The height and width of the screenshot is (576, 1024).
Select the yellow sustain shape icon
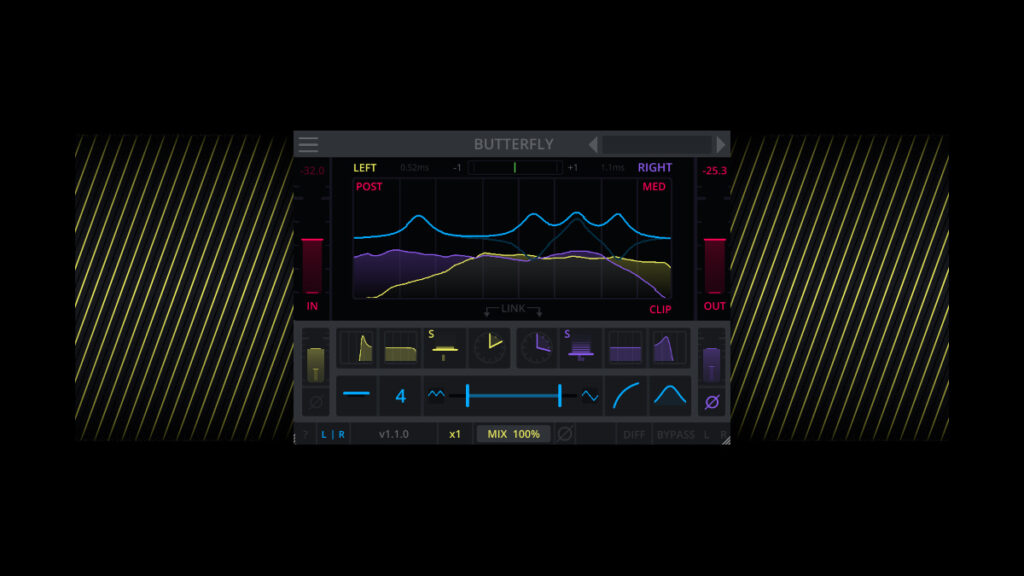402,348
